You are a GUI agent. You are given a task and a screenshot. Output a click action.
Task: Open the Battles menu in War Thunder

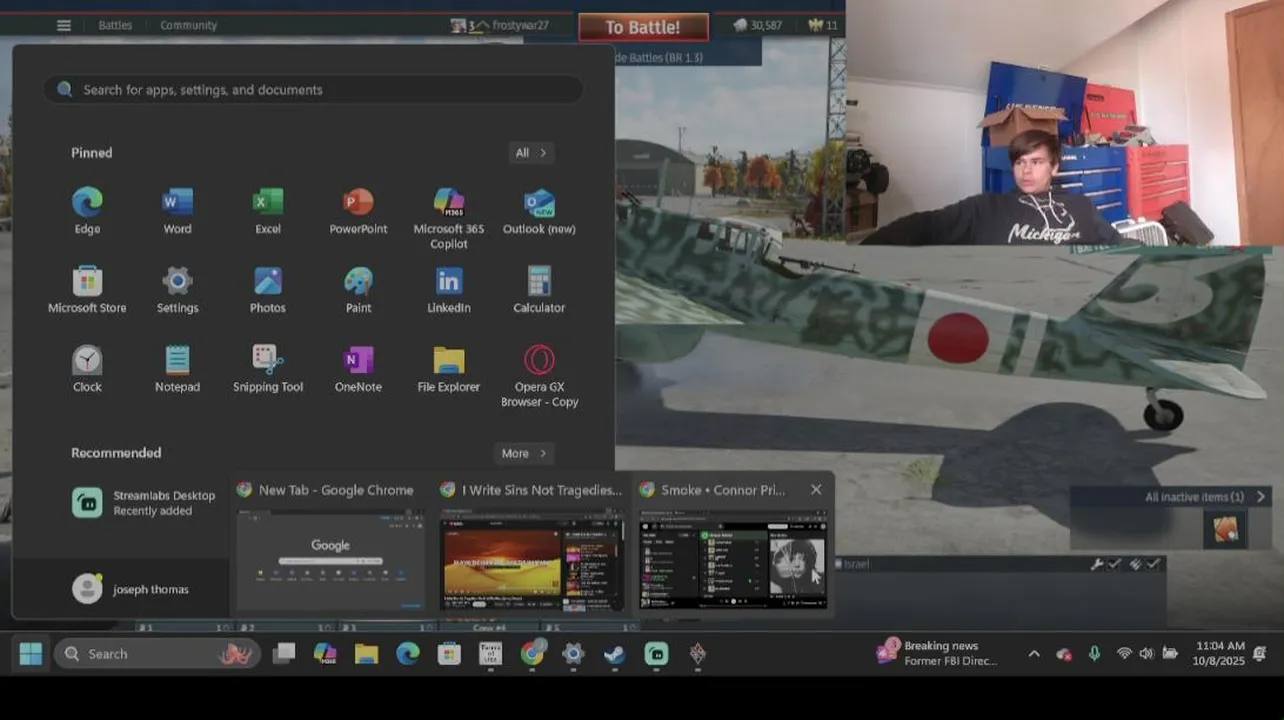115,25
